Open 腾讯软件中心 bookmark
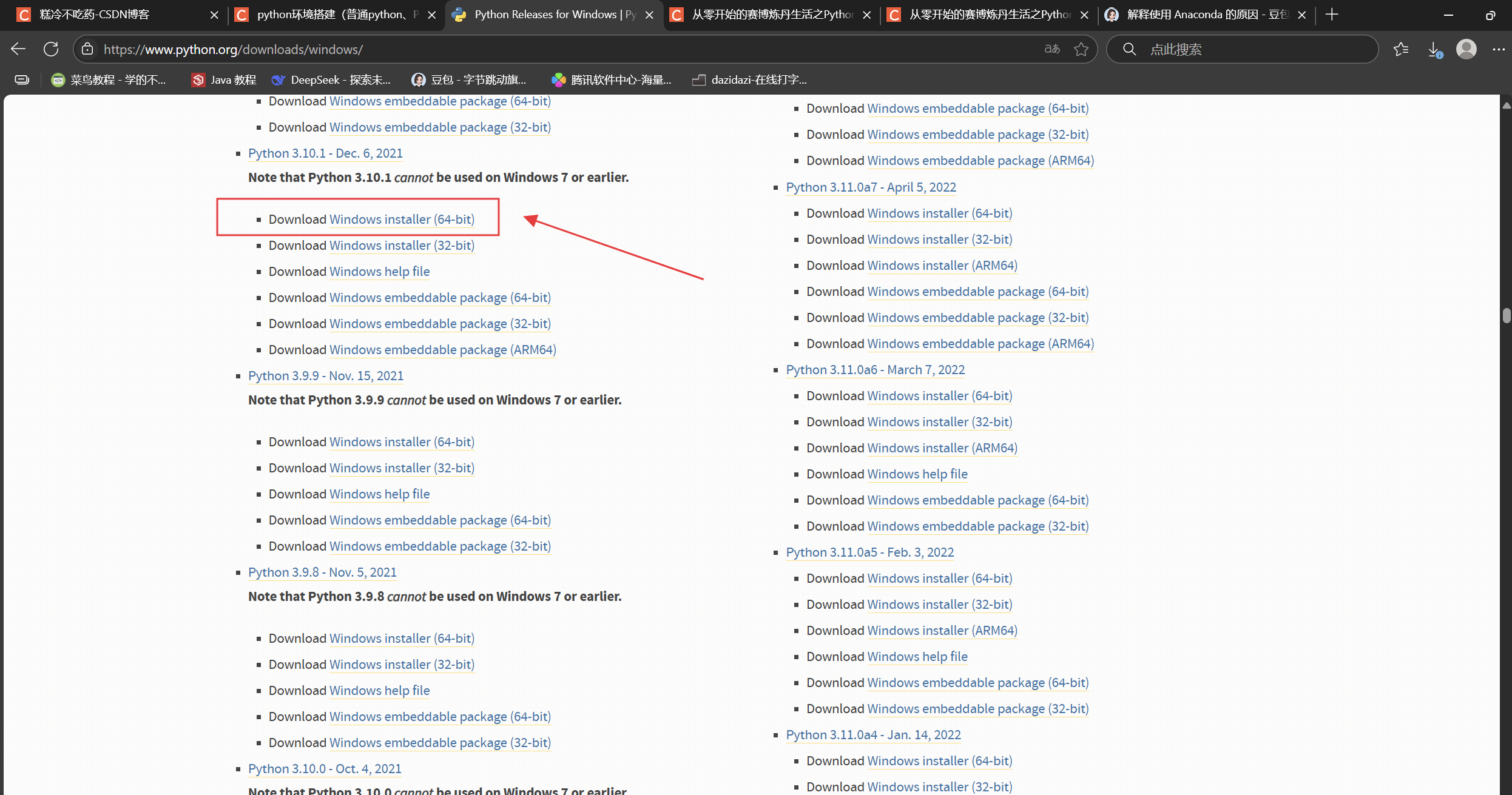 [611, 79]
